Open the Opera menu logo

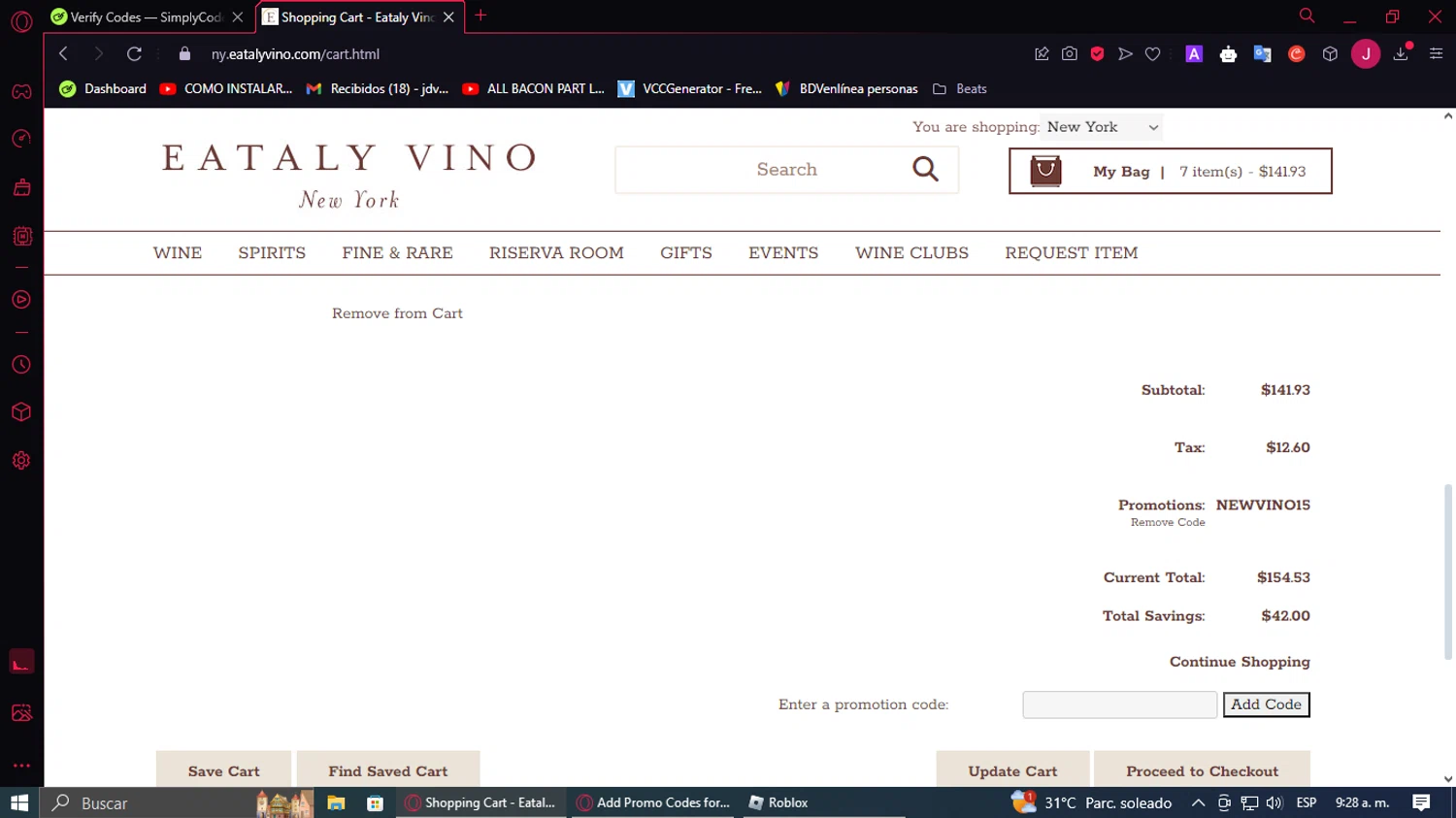coord(21,20)
